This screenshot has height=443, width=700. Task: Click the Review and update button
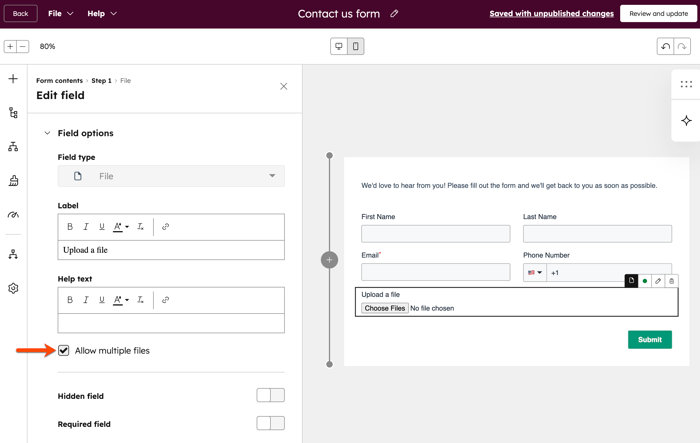(x=658, y=14)
